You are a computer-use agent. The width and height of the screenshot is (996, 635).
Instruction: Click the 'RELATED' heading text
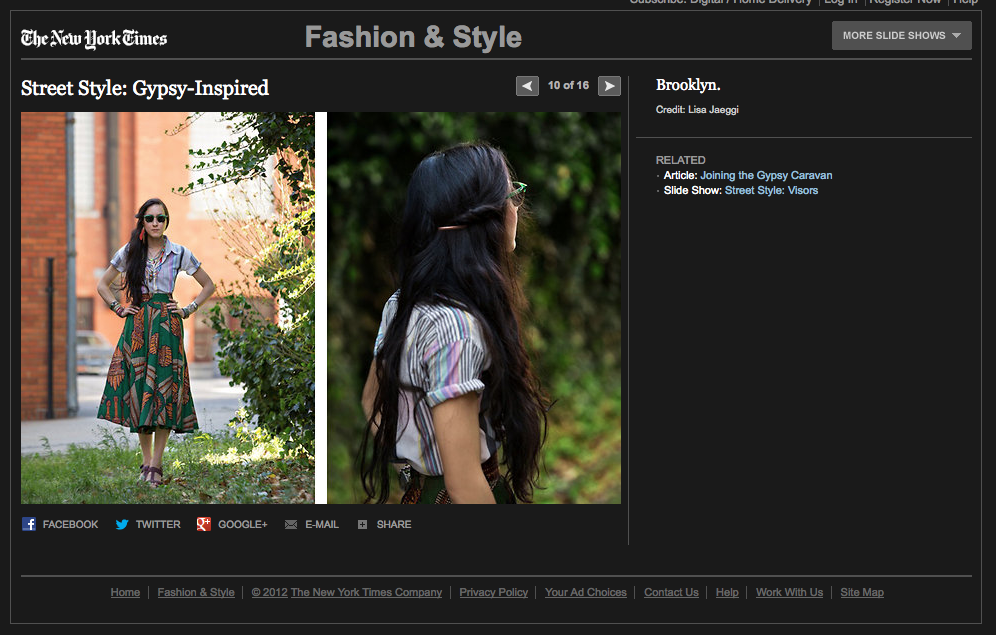(x=680, y=160)
